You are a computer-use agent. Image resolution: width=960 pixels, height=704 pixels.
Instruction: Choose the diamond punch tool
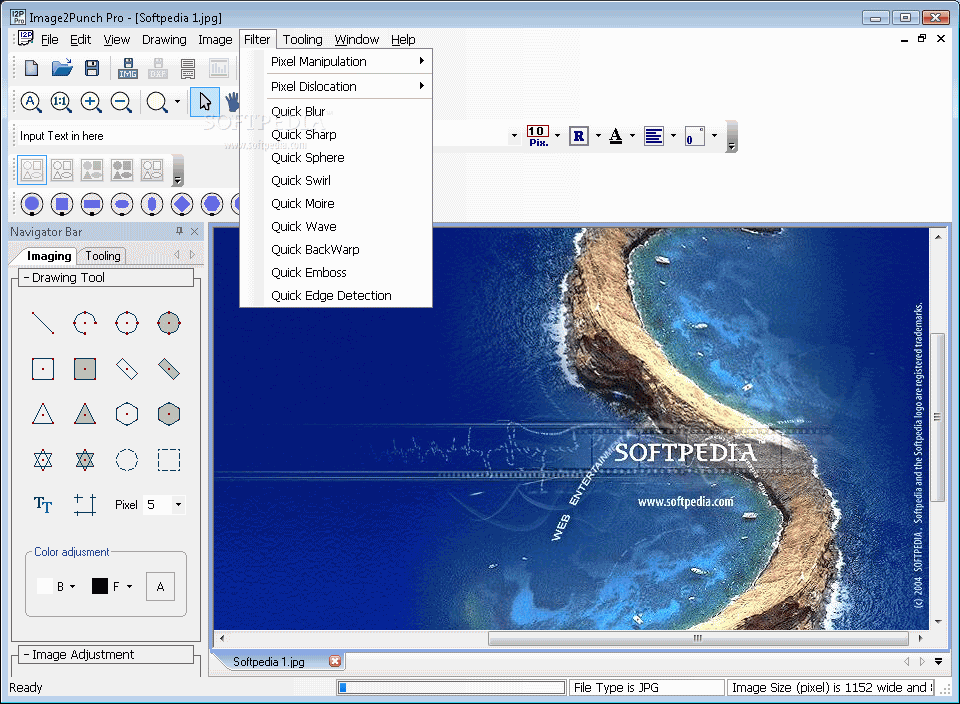(182, 204)
